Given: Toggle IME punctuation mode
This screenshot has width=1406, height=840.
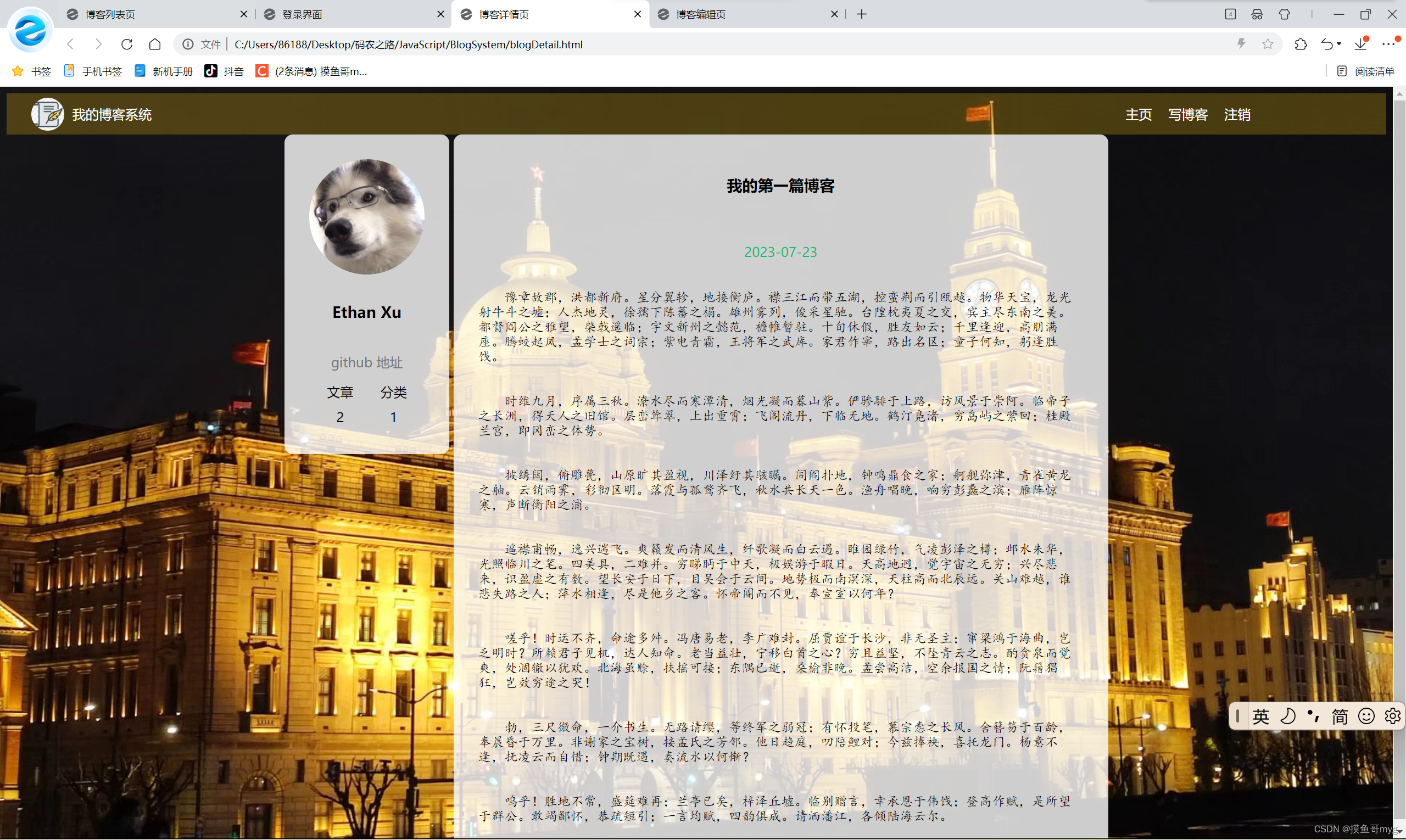Looking at the screenshot, I should pos(1313,716).
